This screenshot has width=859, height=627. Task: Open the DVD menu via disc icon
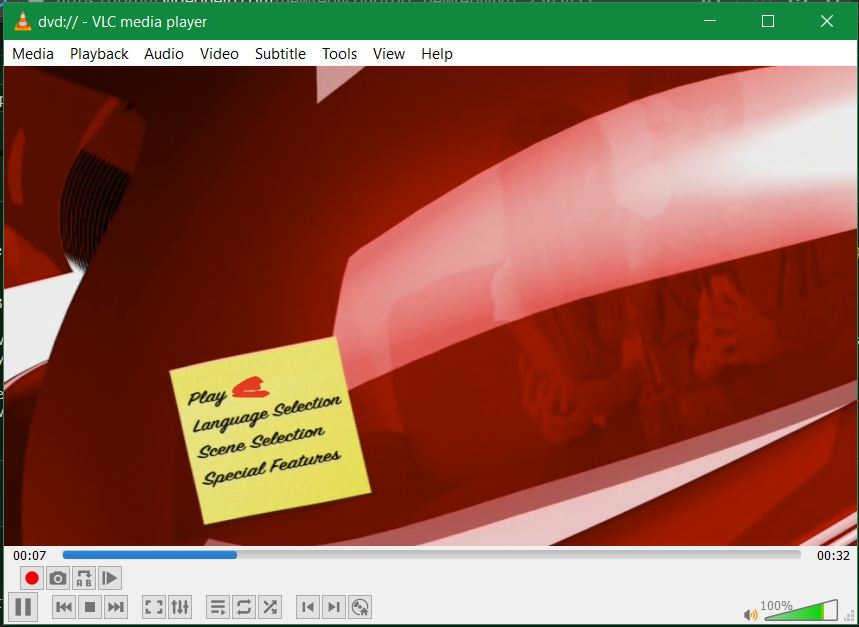[360, 607]
